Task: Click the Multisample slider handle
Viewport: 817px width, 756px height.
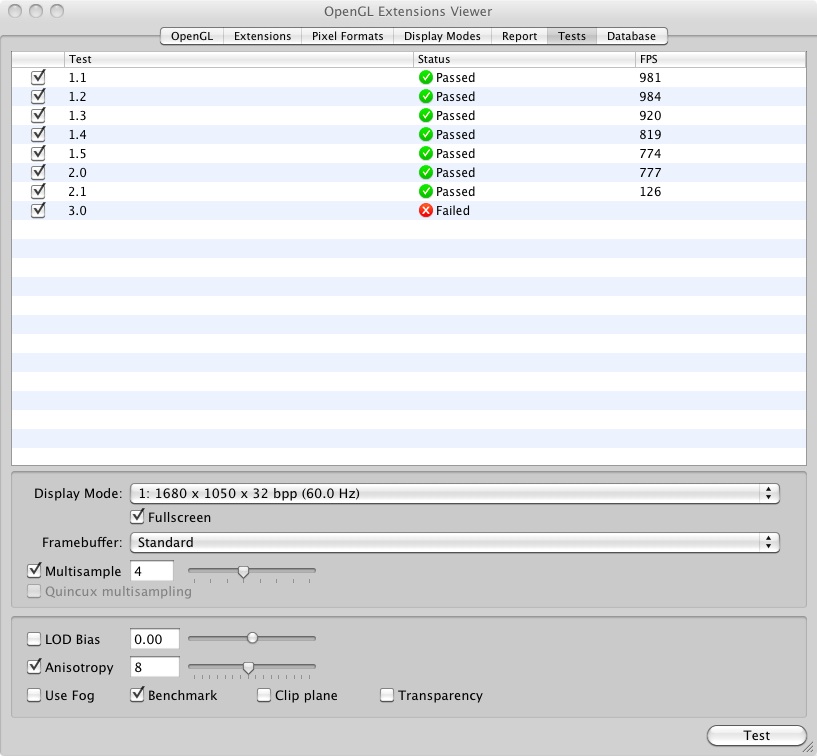Action: click(243, 572)
